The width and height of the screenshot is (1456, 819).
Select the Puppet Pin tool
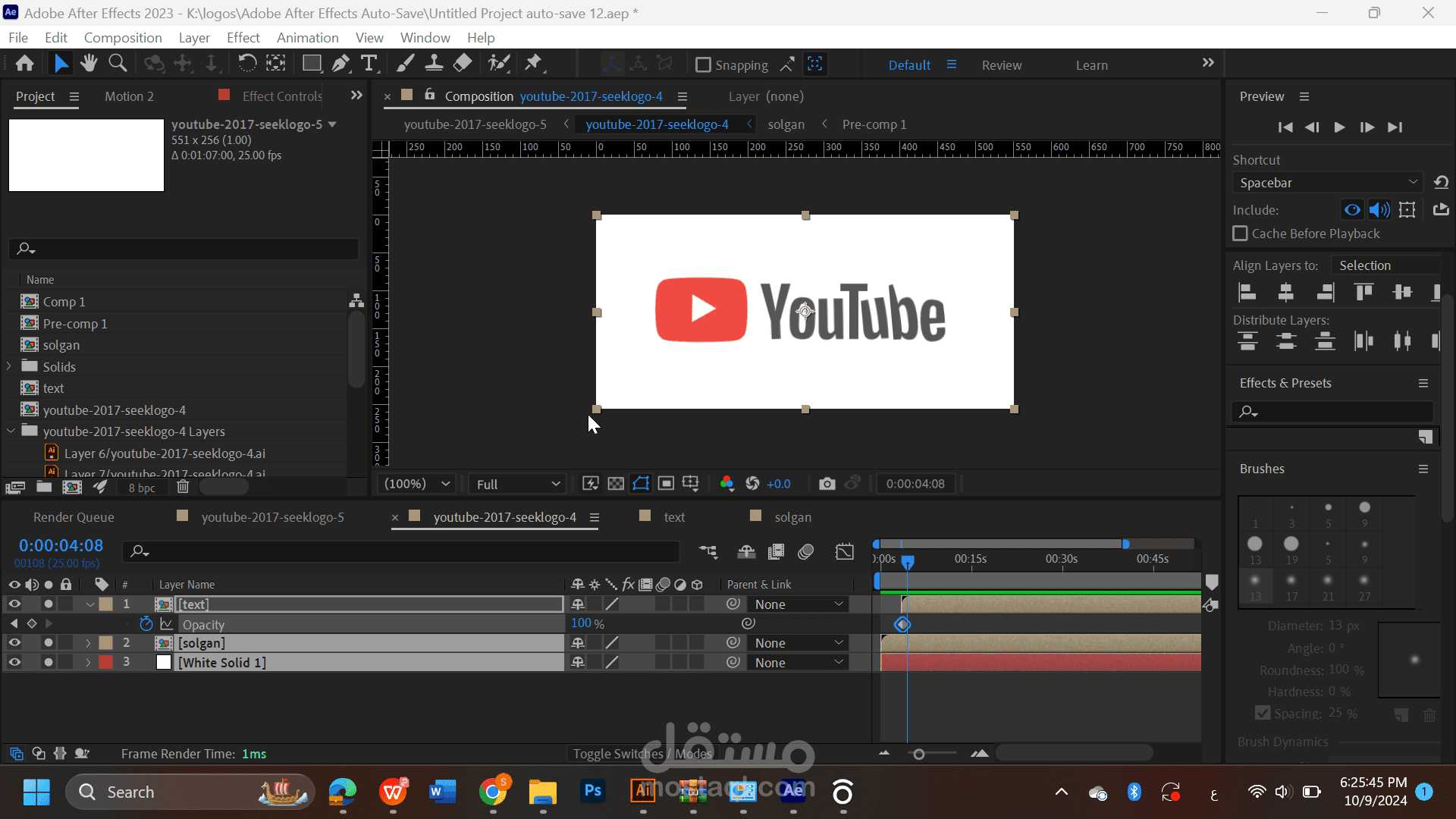[x=534, y=64]
